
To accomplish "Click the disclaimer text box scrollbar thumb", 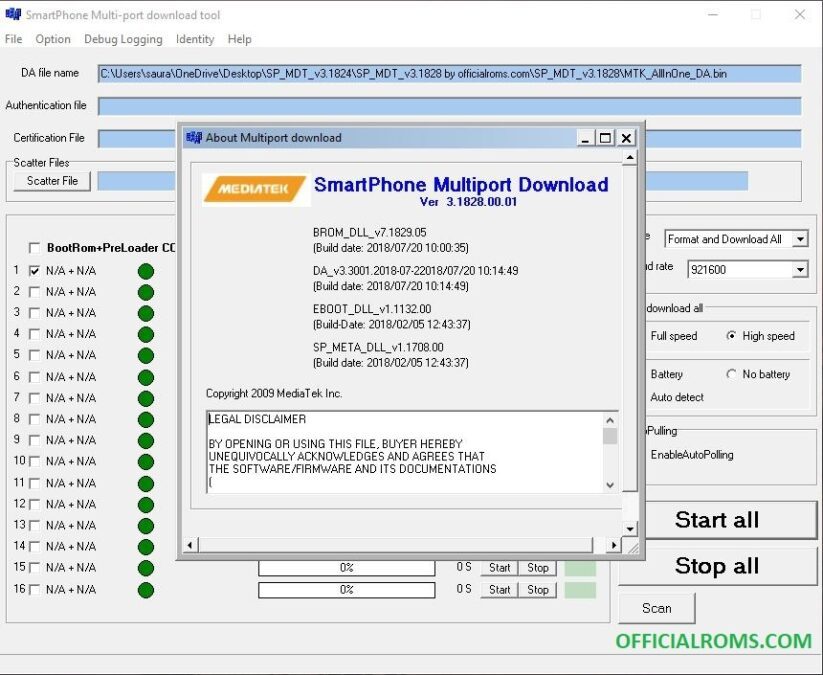I will point(610,436).
